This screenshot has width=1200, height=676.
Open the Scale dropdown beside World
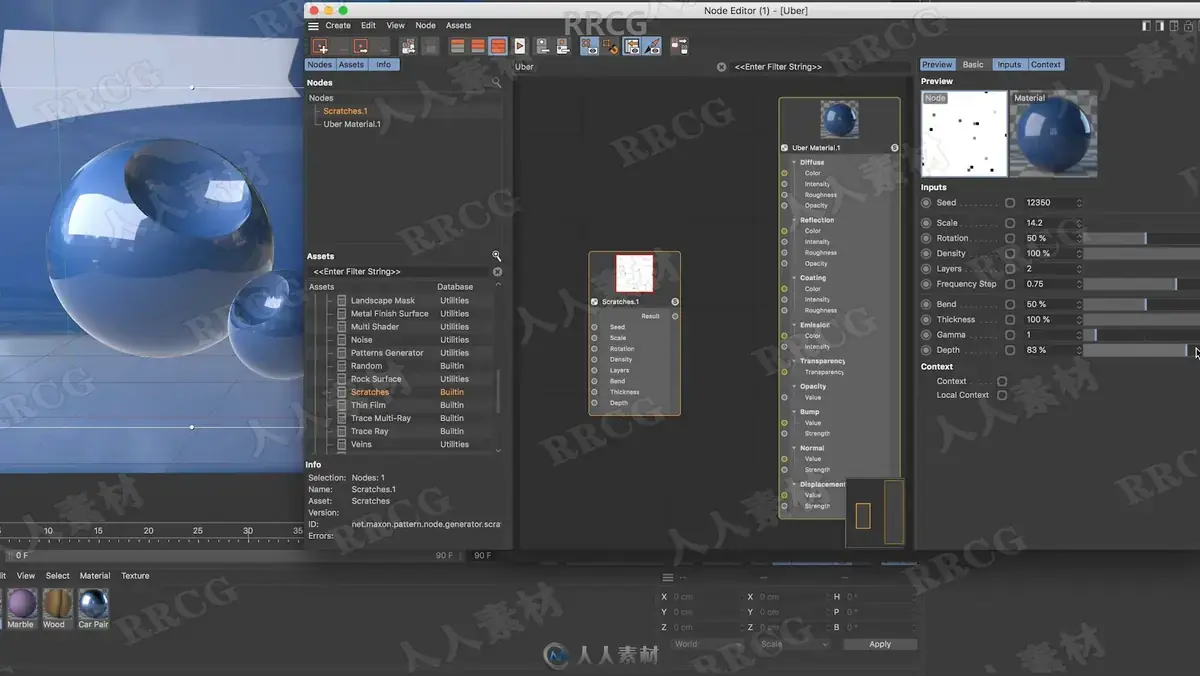[x=795, y=644]
